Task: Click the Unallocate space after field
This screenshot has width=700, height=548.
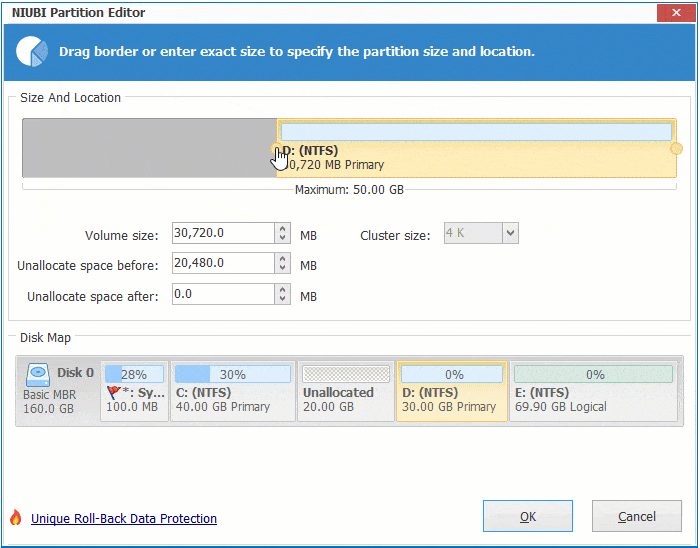Action: 222,294
